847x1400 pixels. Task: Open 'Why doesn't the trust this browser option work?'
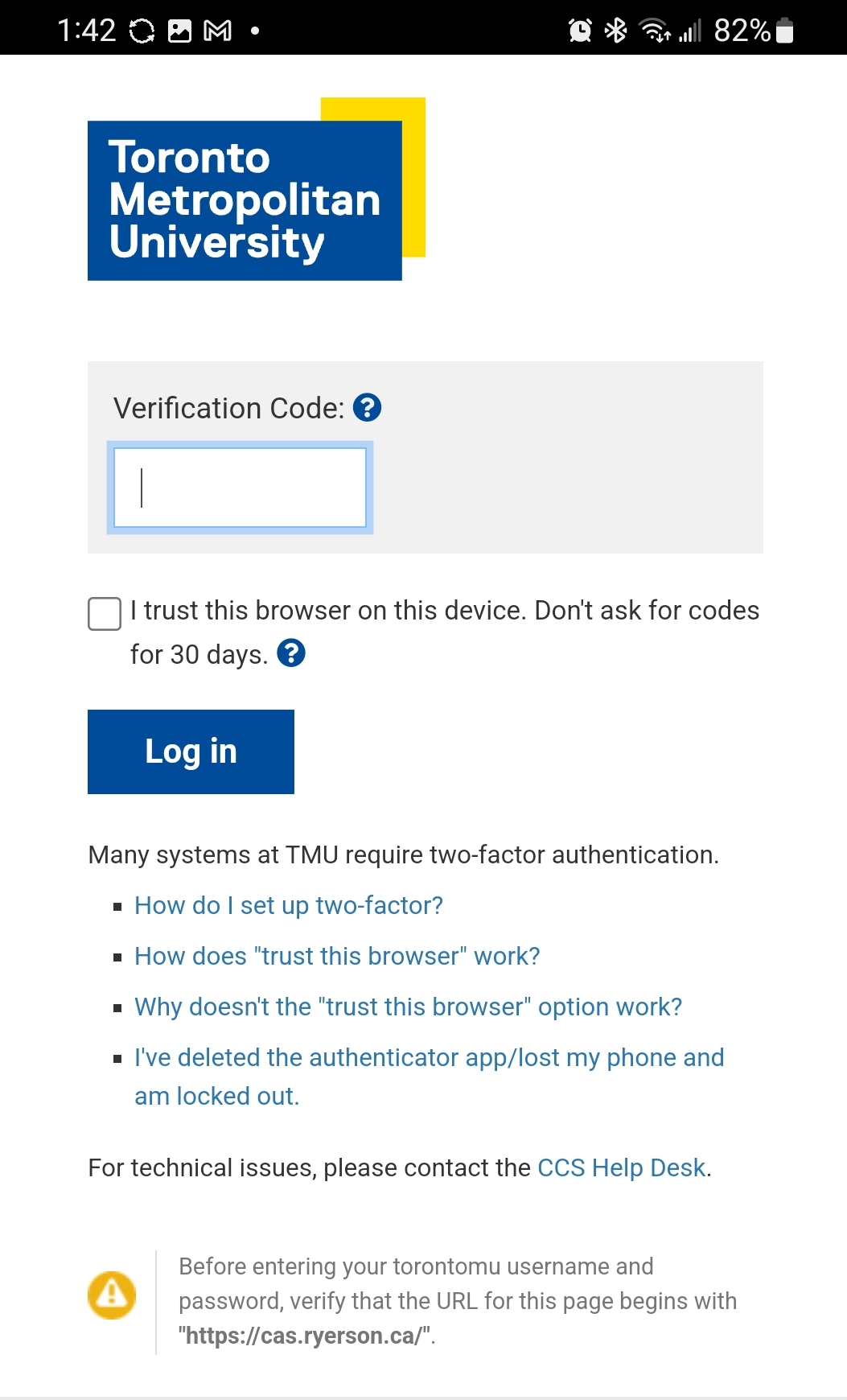click(x=408, y=1007)
